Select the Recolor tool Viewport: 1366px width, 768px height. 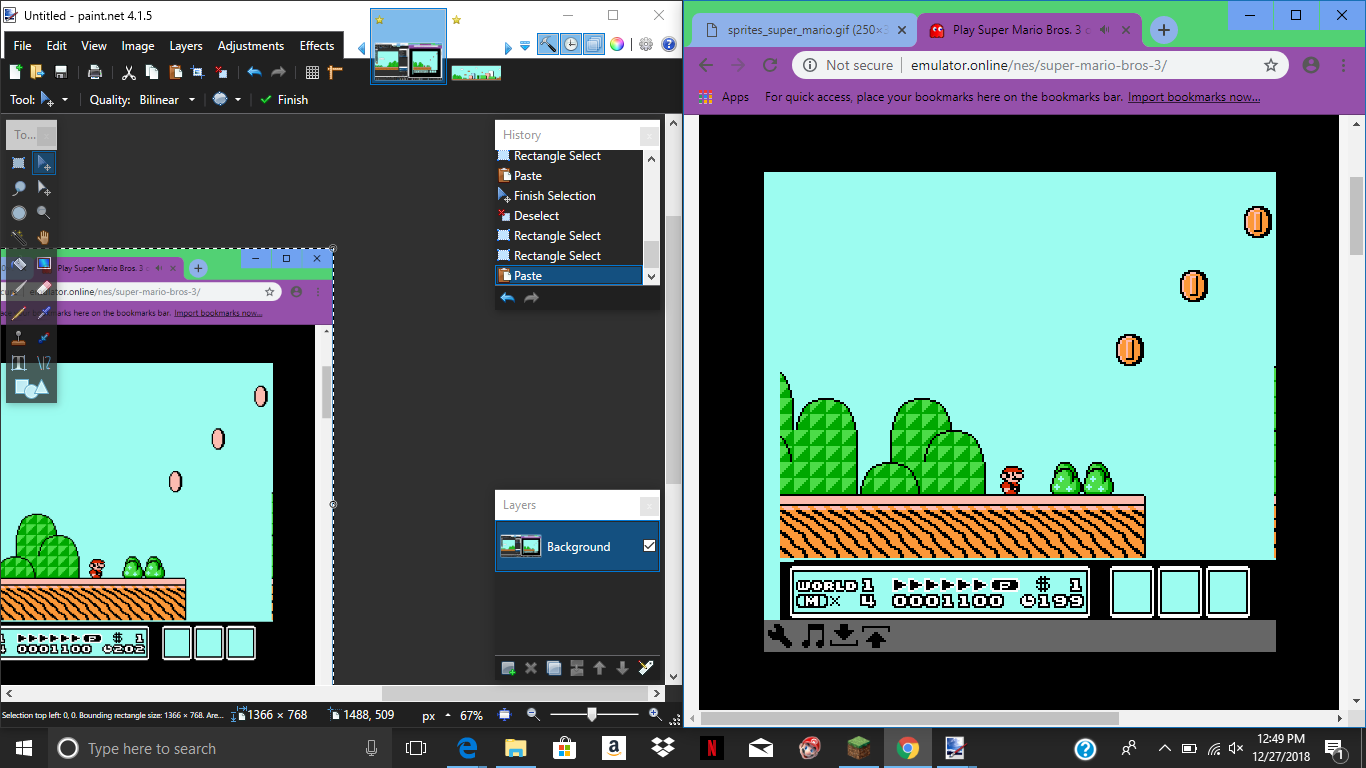point(44,338)
